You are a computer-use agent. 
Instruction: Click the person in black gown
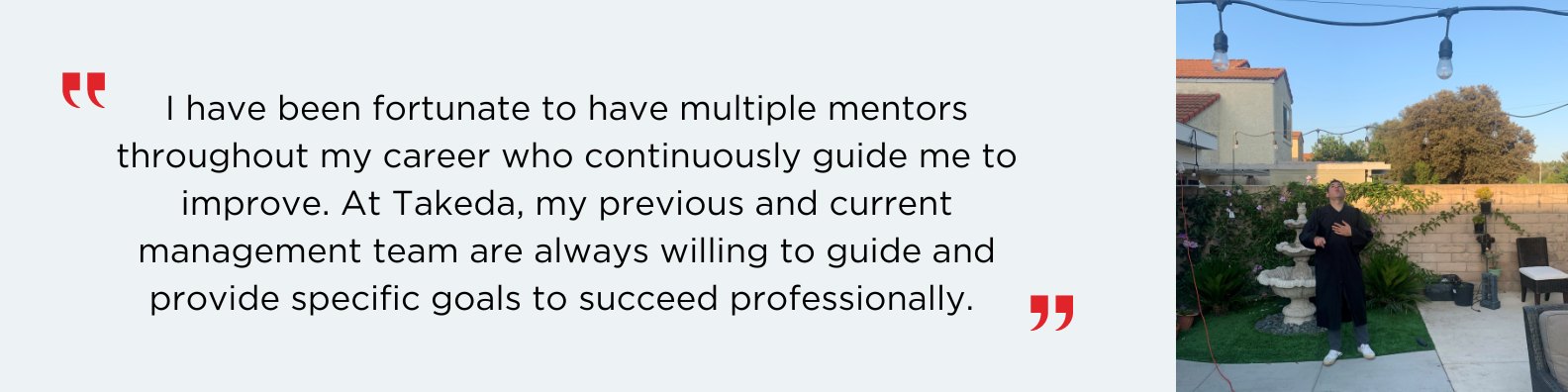[x=1338, y=267]
